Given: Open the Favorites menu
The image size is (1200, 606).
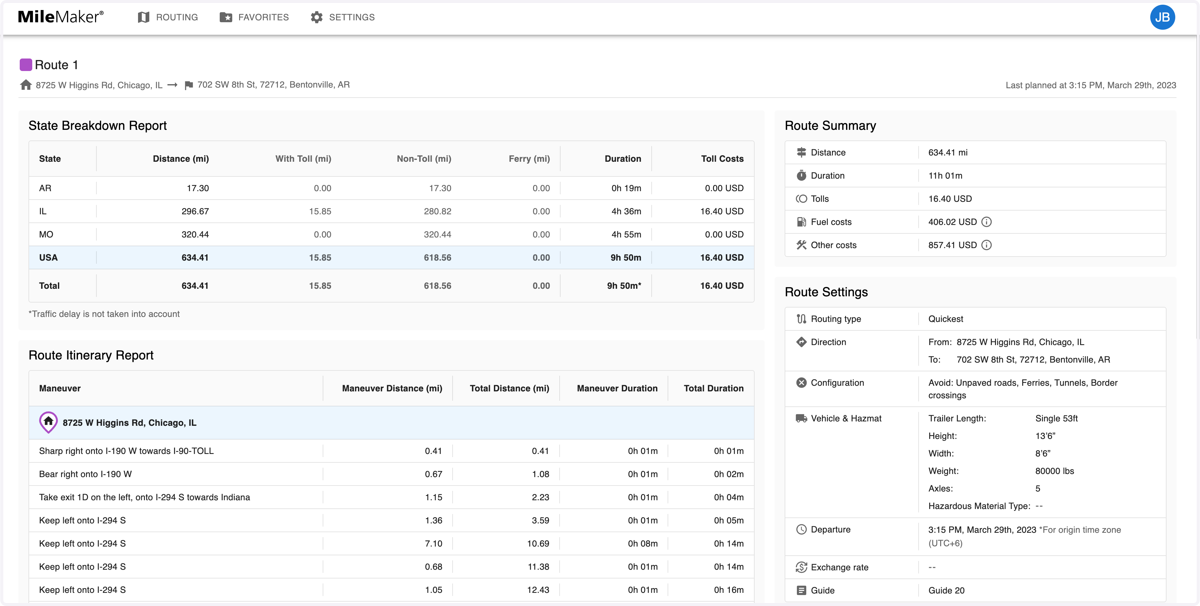Looking at the screenshot, I should click(254, 17).
